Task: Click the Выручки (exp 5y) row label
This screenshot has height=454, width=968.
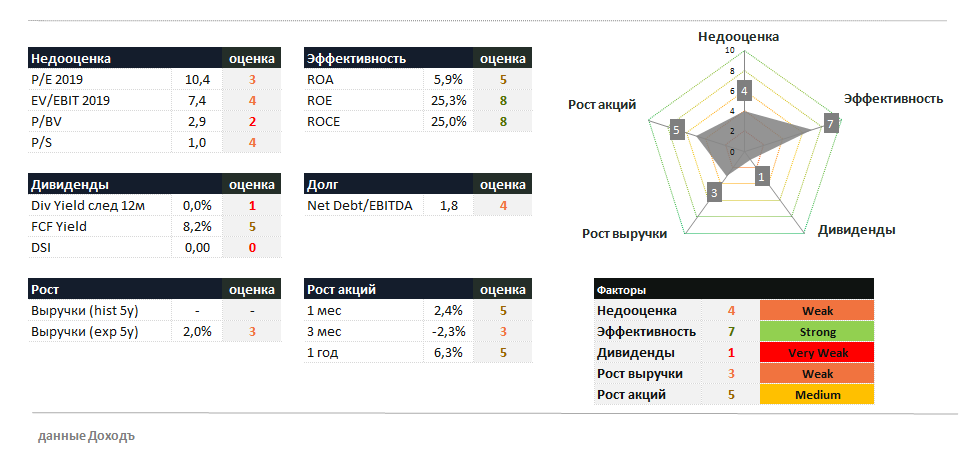Action: [x=85, y=331]
